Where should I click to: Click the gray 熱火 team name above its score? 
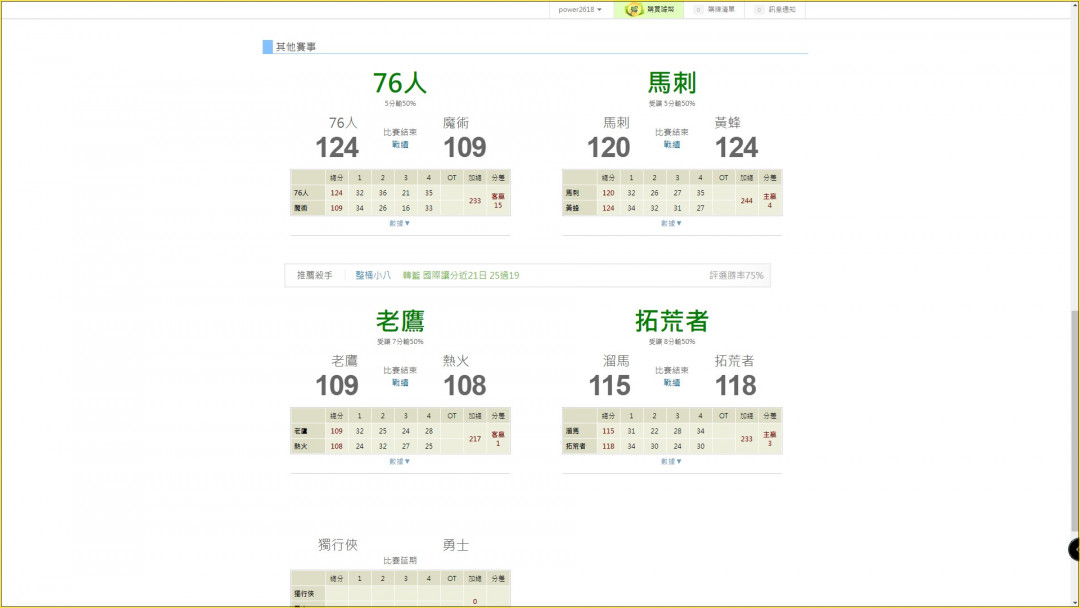[456, 361]
